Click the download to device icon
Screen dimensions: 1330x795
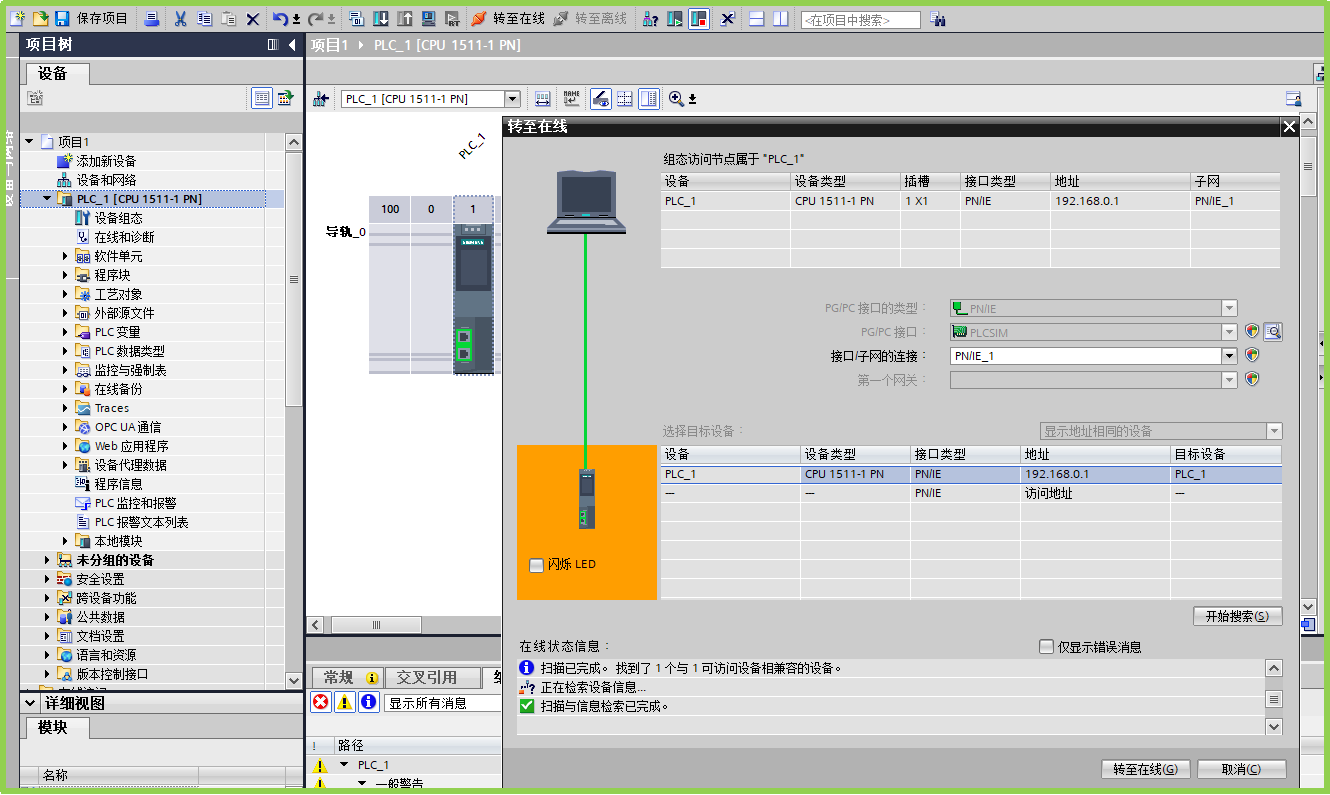[381, 18]
